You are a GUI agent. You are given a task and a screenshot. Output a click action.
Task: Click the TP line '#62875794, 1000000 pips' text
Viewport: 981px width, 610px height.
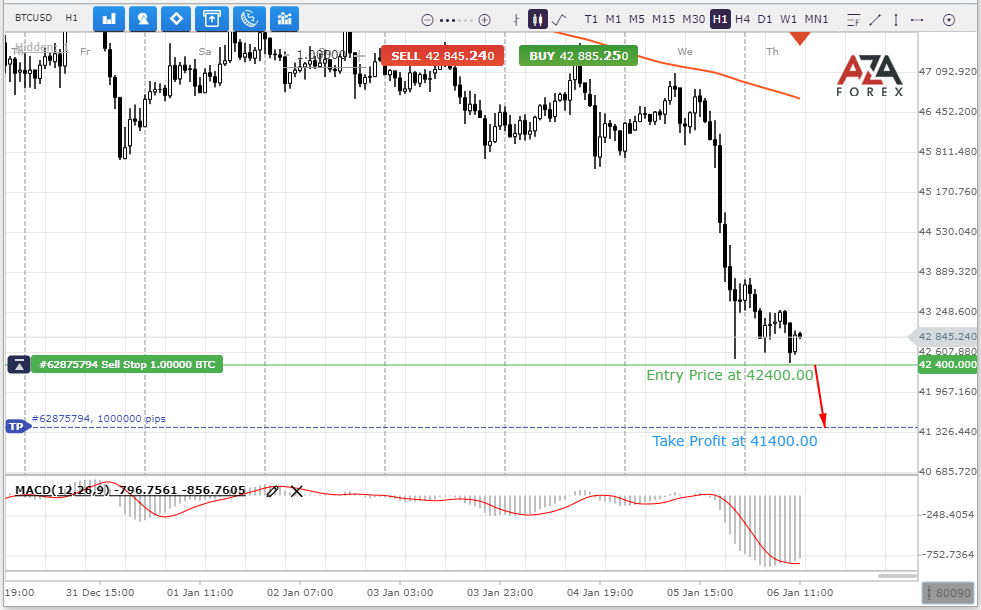pos(99,419)
